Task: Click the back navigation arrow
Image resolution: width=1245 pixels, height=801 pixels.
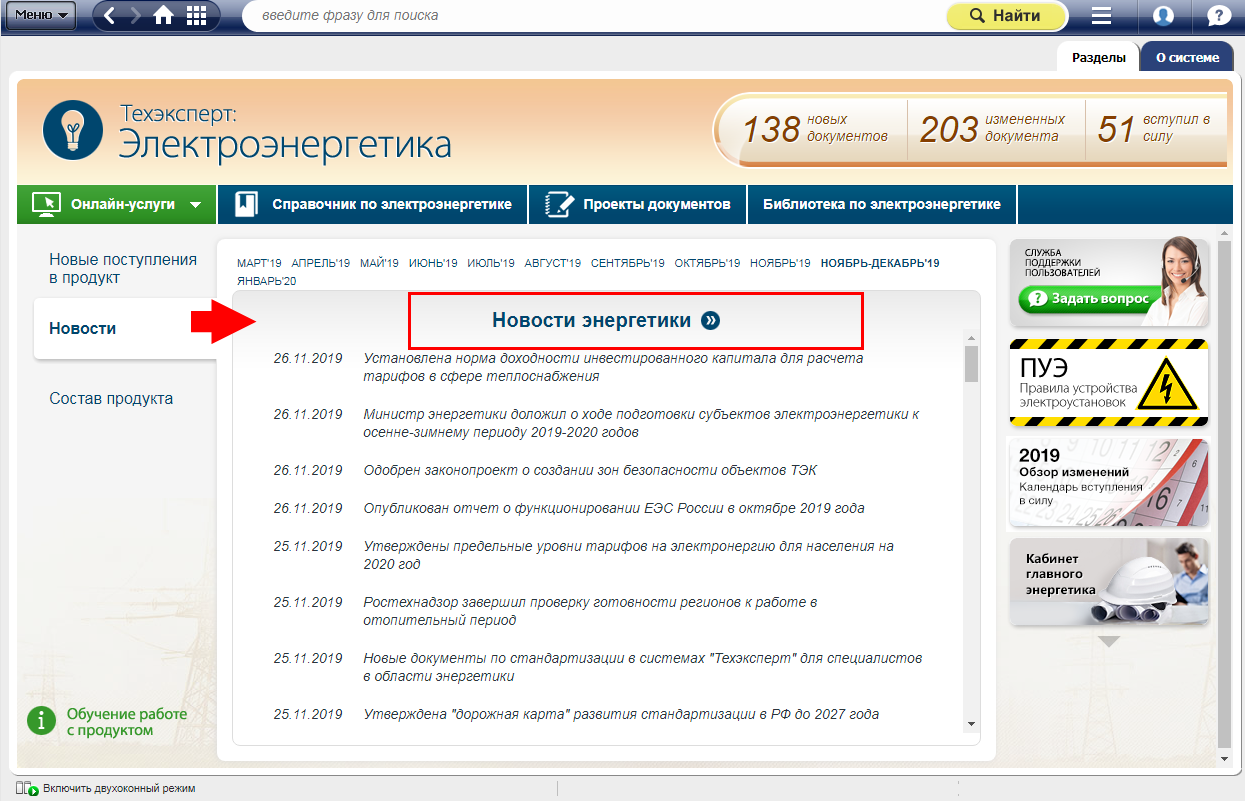Action: [x=110, y=16]
